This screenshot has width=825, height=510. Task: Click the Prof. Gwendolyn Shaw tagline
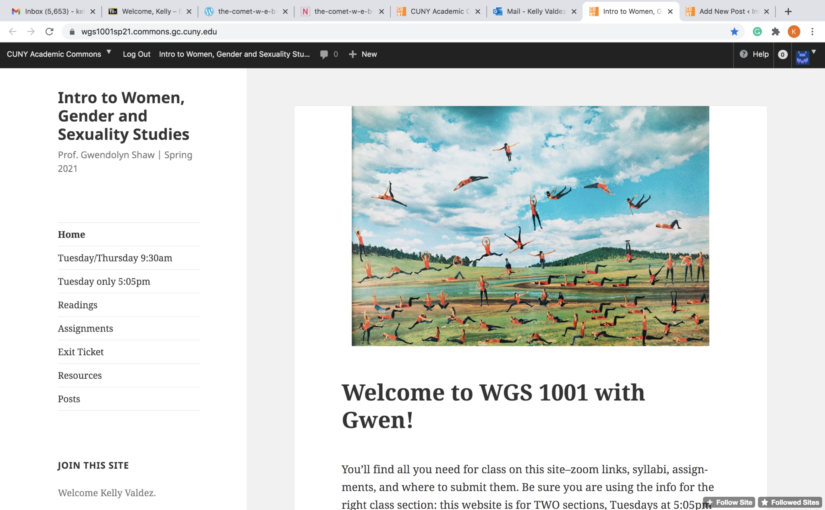click(125, 162)
